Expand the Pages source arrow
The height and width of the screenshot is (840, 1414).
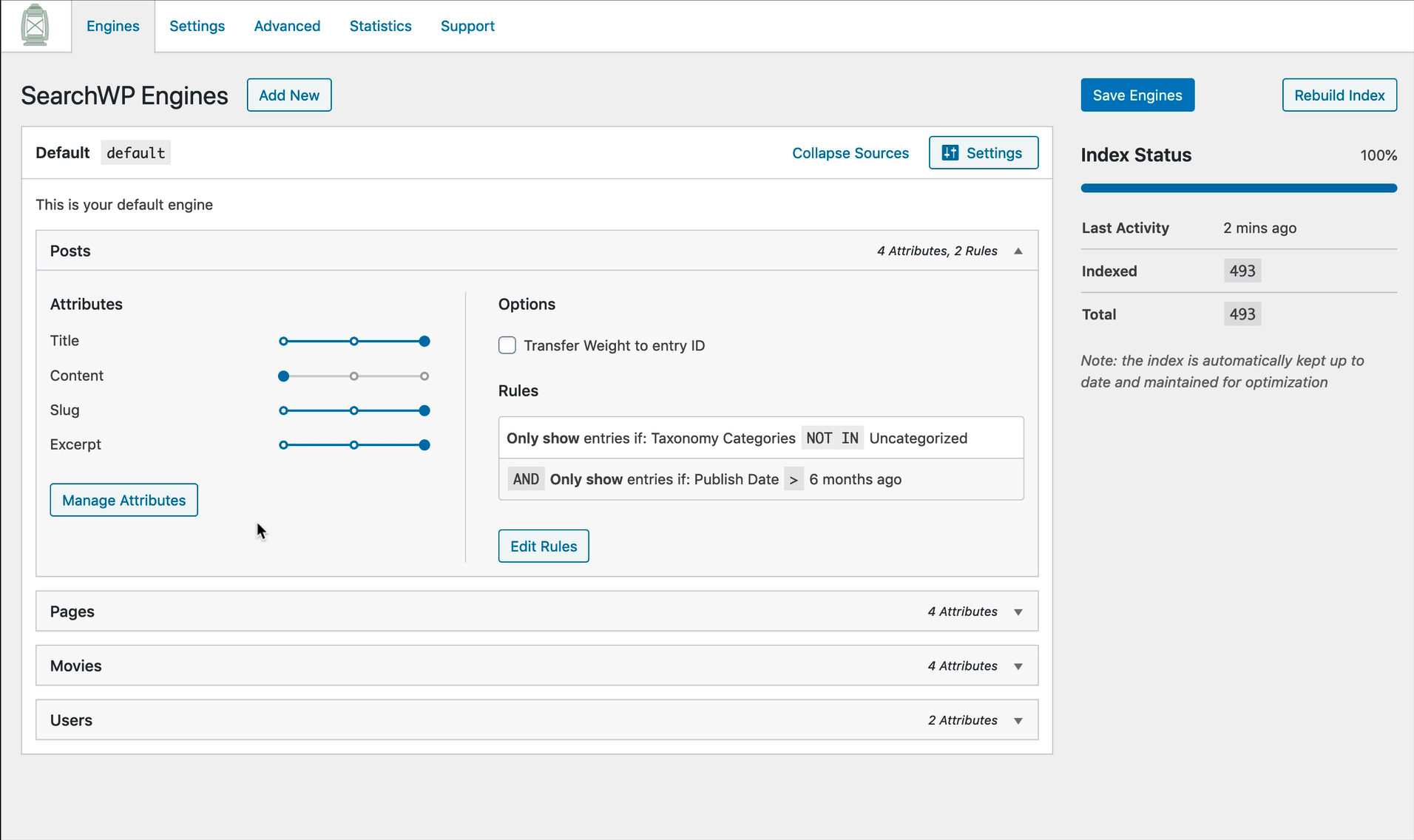click(x=1018, y=612)
